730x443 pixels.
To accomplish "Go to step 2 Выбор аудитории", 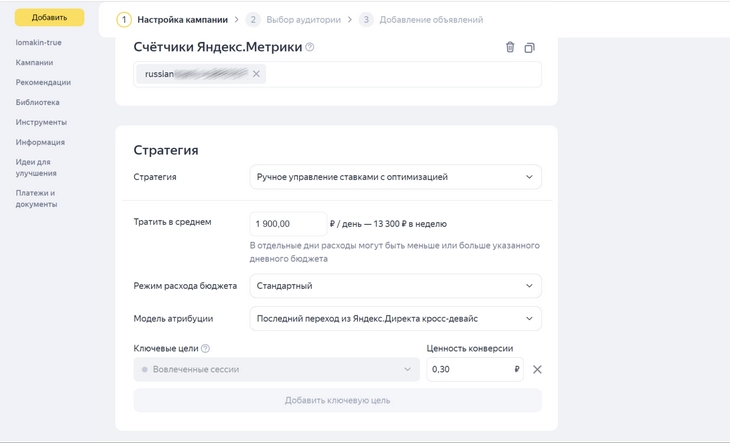I will point(295,19).
